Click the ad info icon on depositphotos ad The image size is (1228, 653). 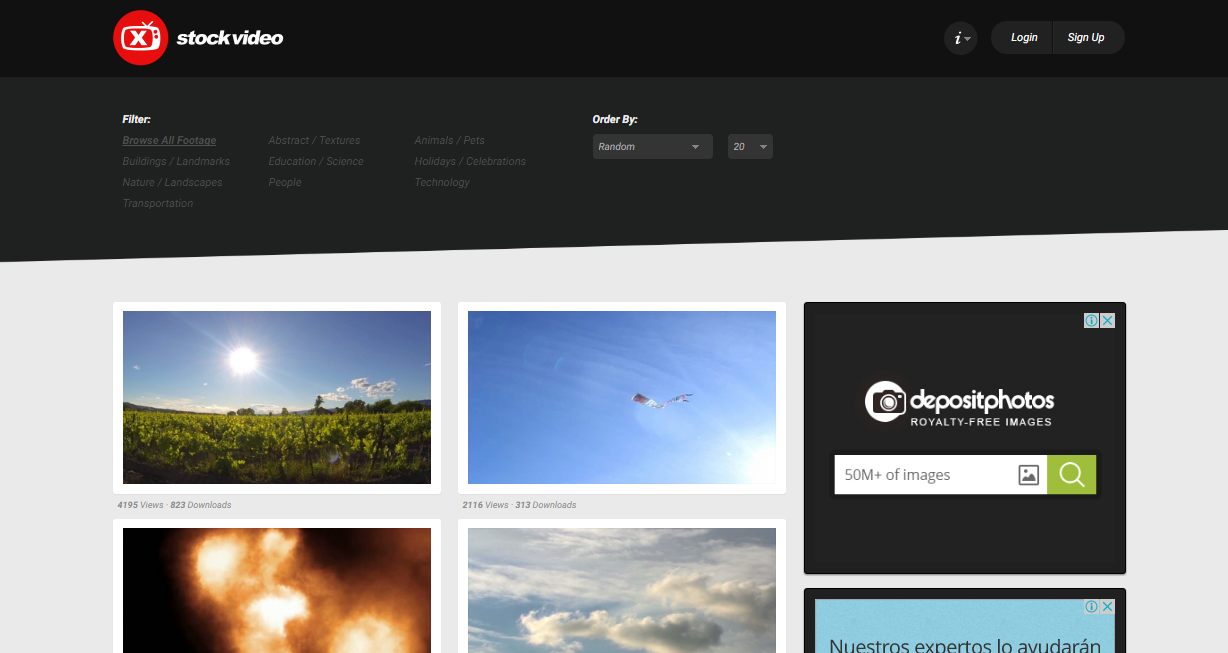coord(1092,321)
